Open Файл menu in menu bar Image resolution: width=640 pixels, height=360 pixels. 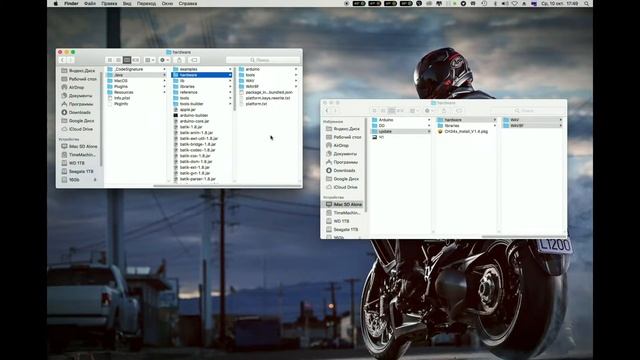click(90, 3)
